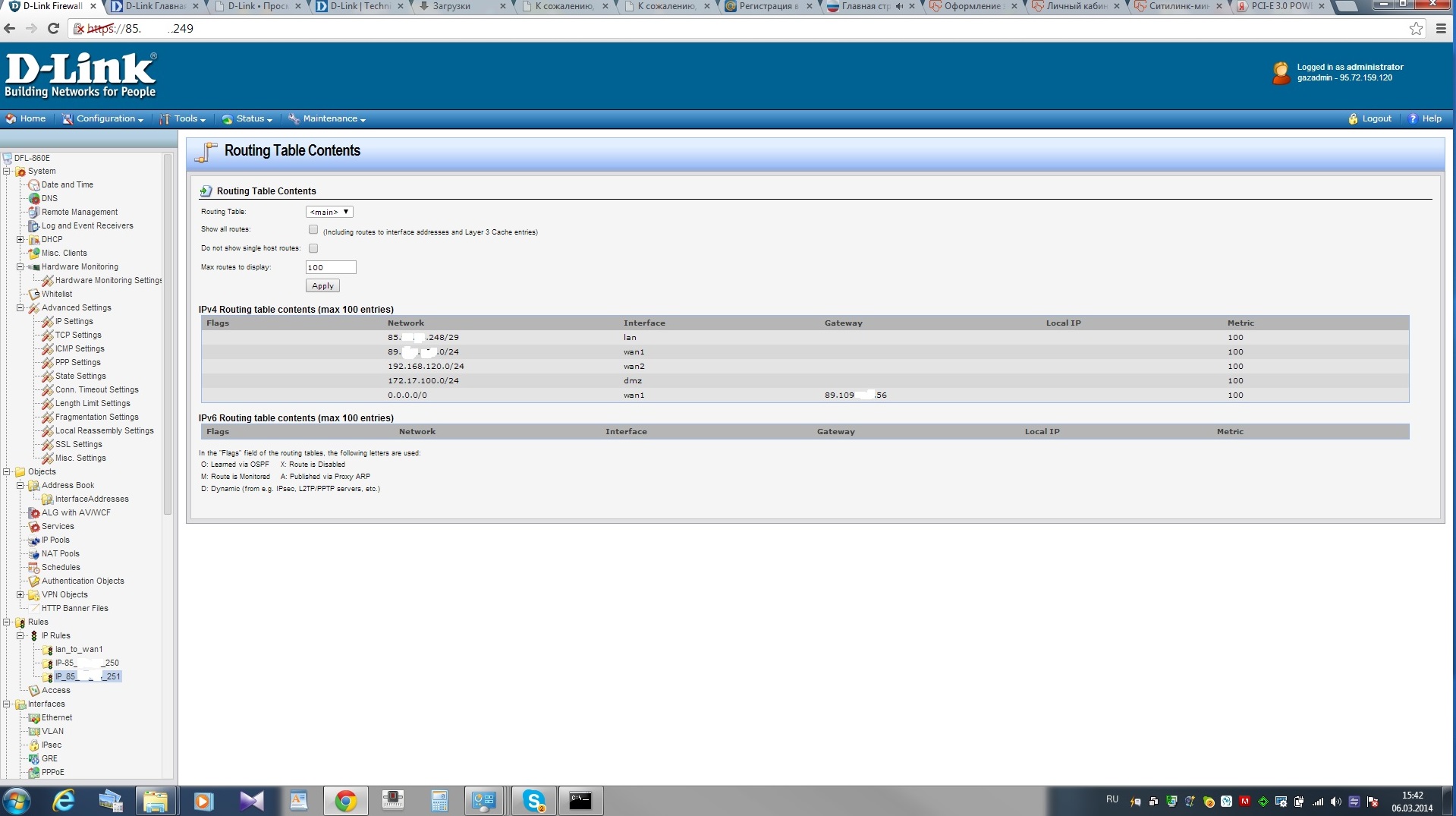This screenshot has height=816, width=1456.
Task: Open the Chrome menu icon
Action: 1441,28
